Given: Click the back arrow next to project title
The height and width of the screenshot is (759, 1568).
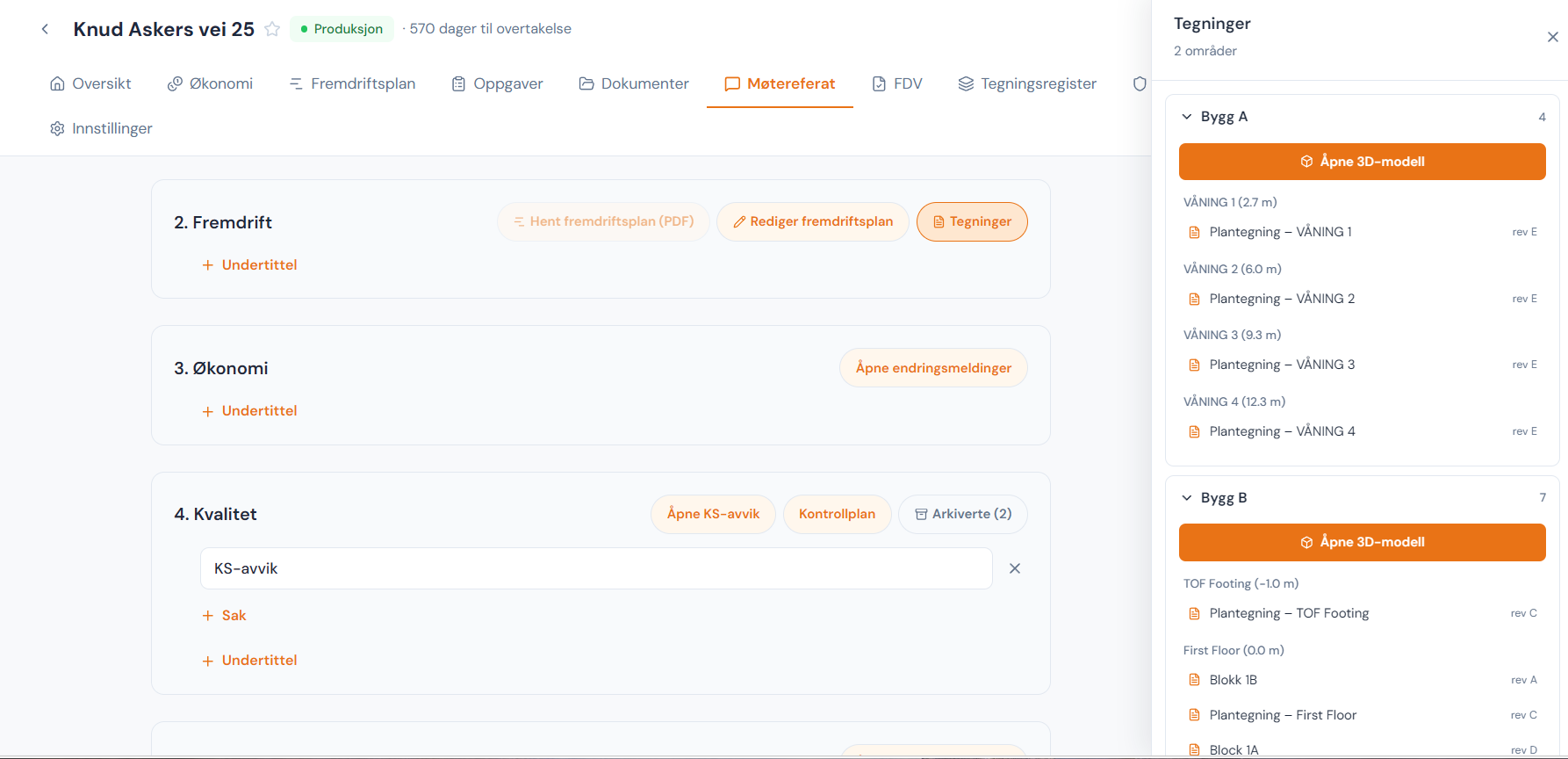Looking at the screenshot, I should [45, 29].
